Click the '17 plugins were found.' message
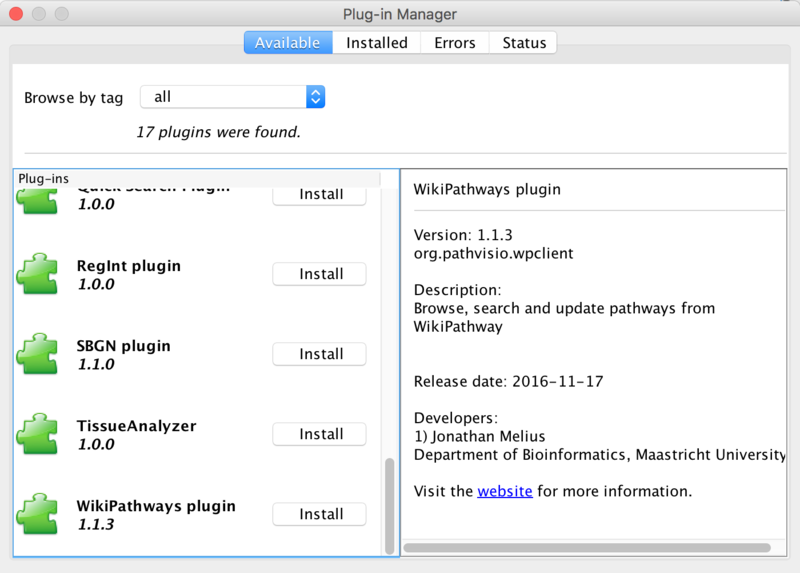 coord(218,132)
